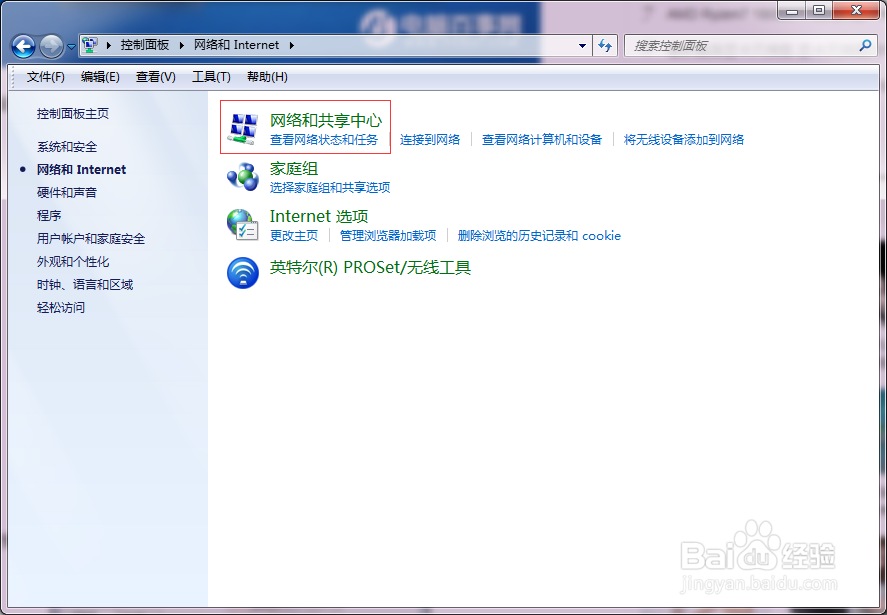Open 外观和个性化 category
This screenshot has height=615, width=887.
(73, 262)
